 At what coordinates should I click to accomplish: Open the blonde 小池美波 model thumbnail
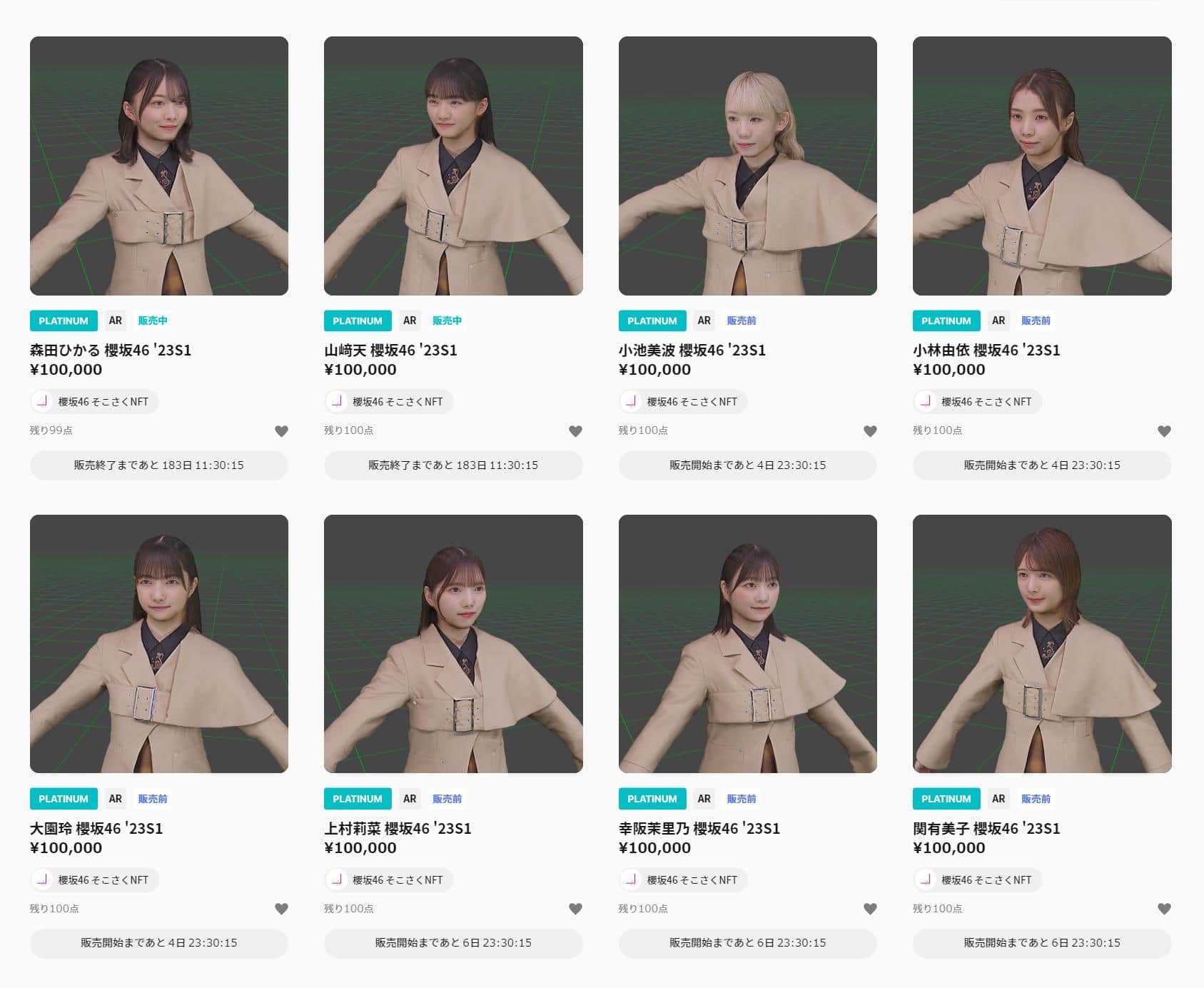[x=747, y=166]
